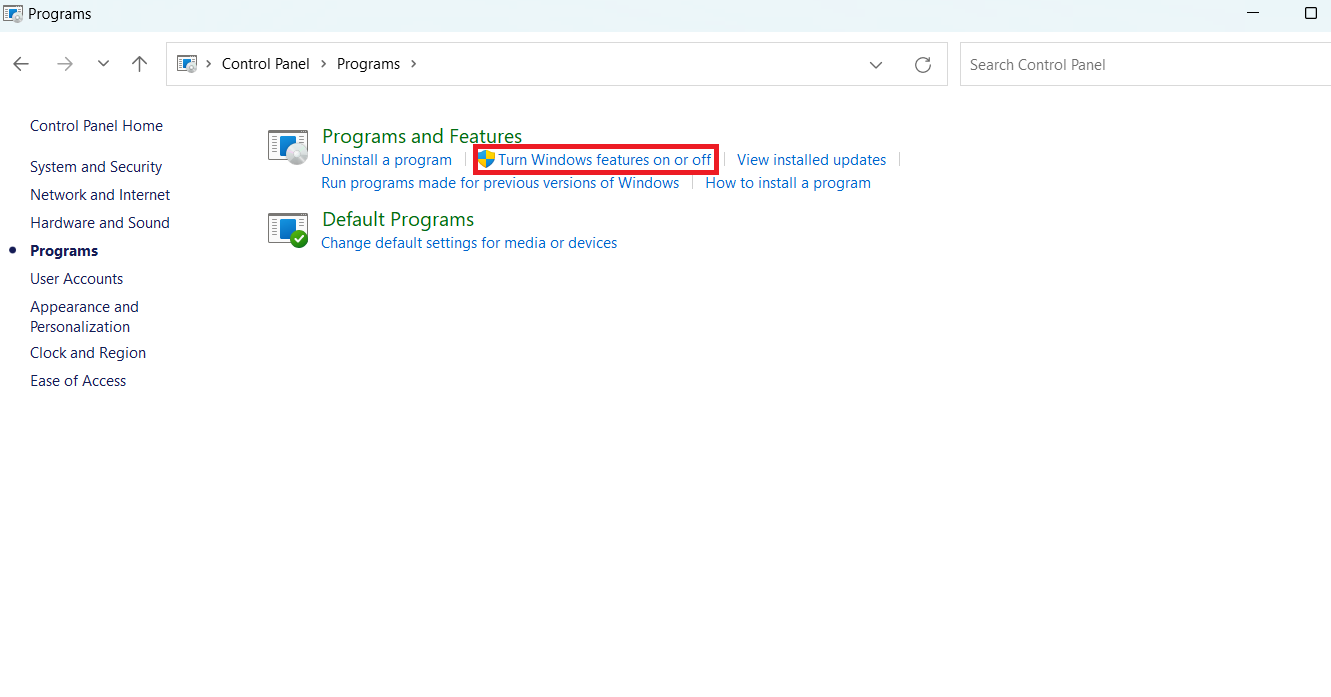Go up one level with Up arrow
This screenshot has width=1331, height=697.
tap(139, 64)
